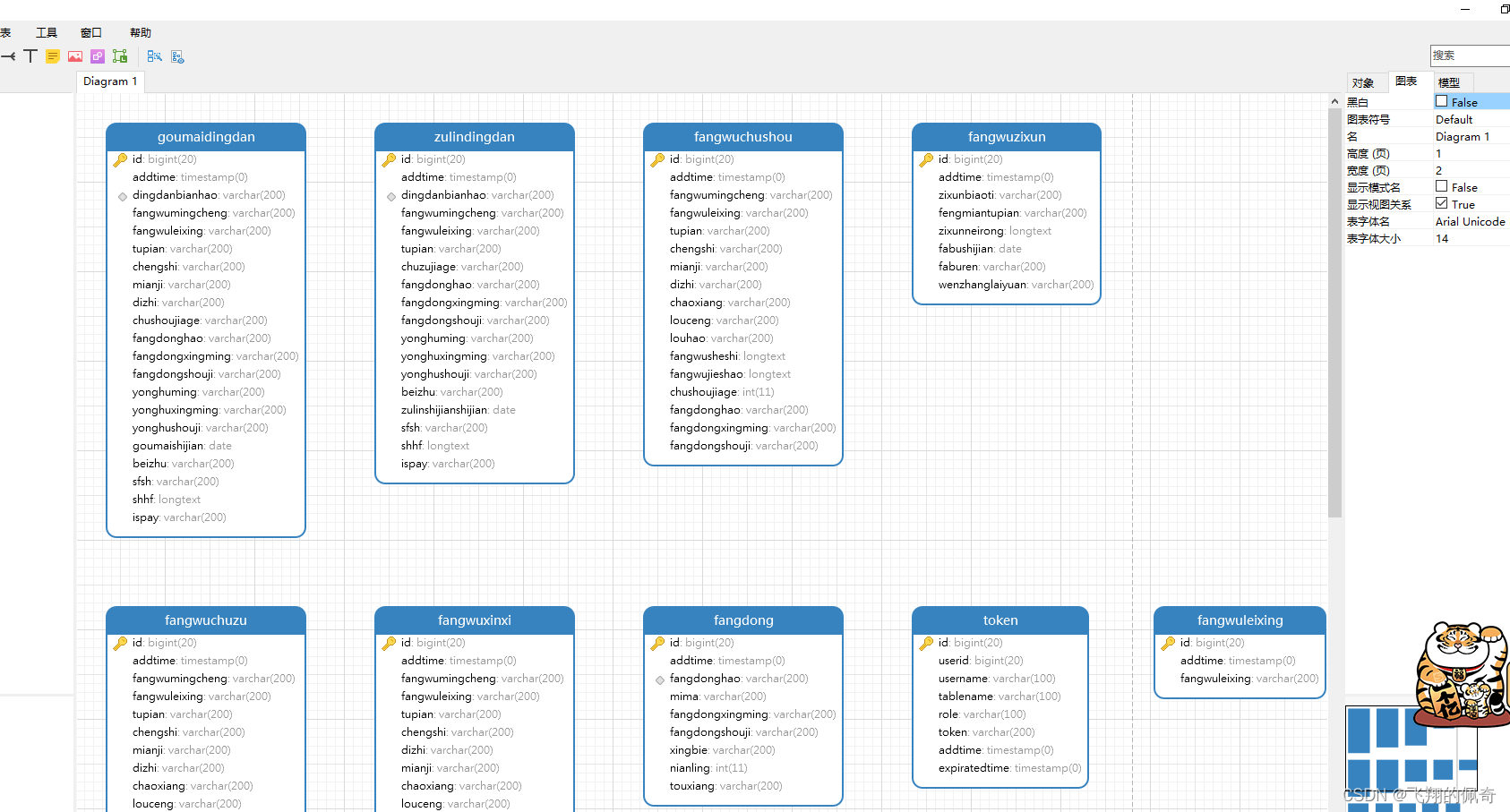Click the model preview eye toolbar icon

pyautogui.click(x=177, y=56)
